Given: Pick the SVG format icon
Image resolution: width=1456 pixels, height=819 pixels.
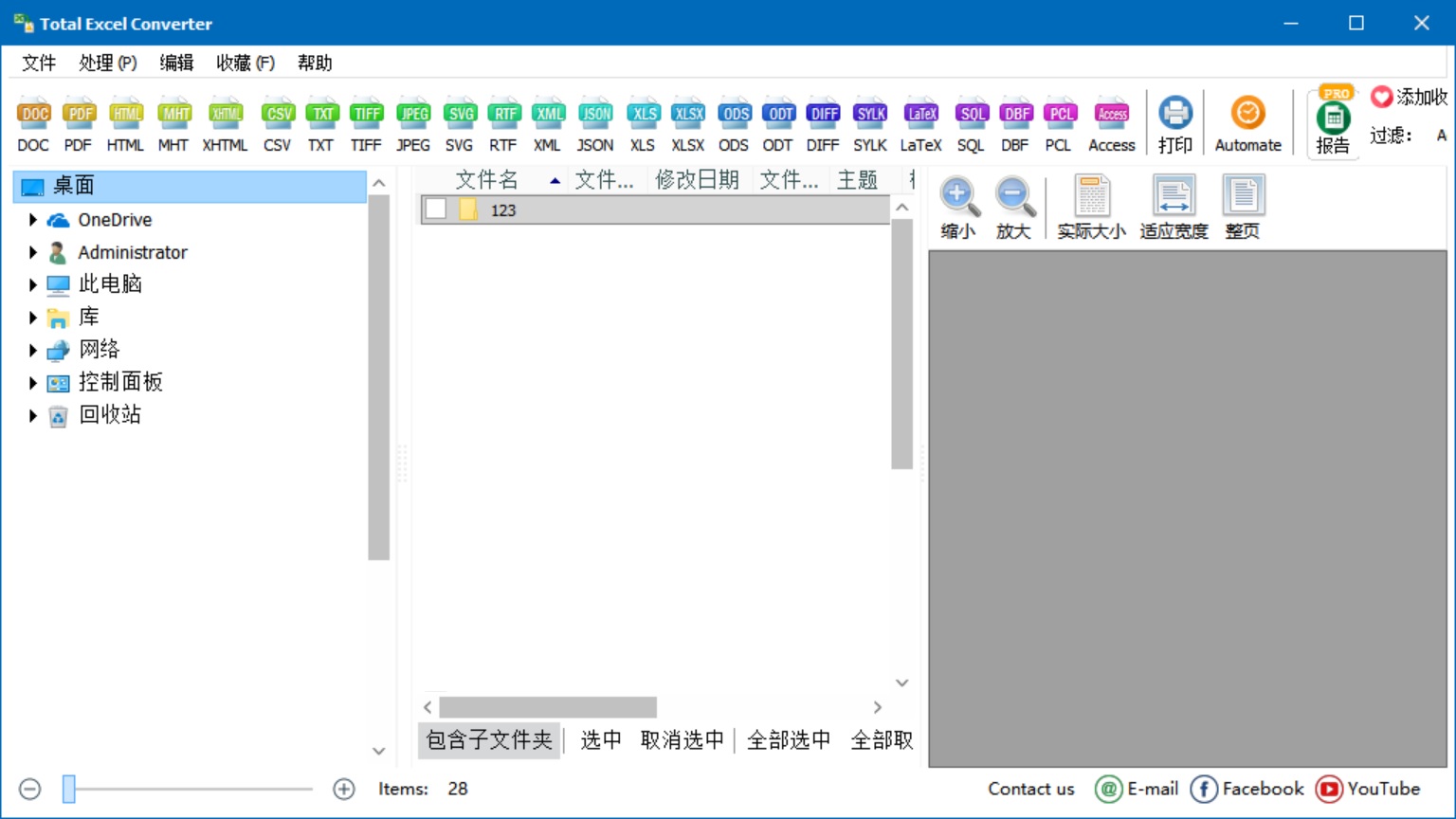Looking at the screenshot, I should coord(460,124).
